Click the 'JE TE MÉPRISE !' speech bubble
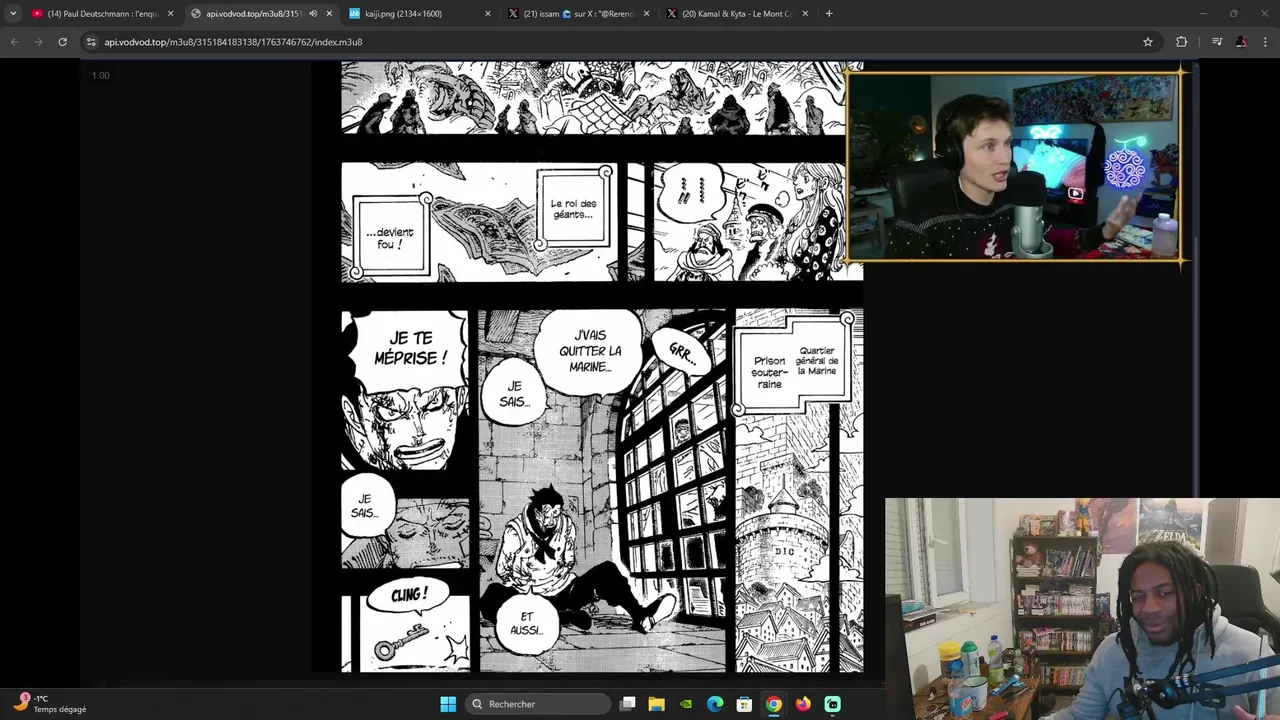1280x720 pixels. 410,349
